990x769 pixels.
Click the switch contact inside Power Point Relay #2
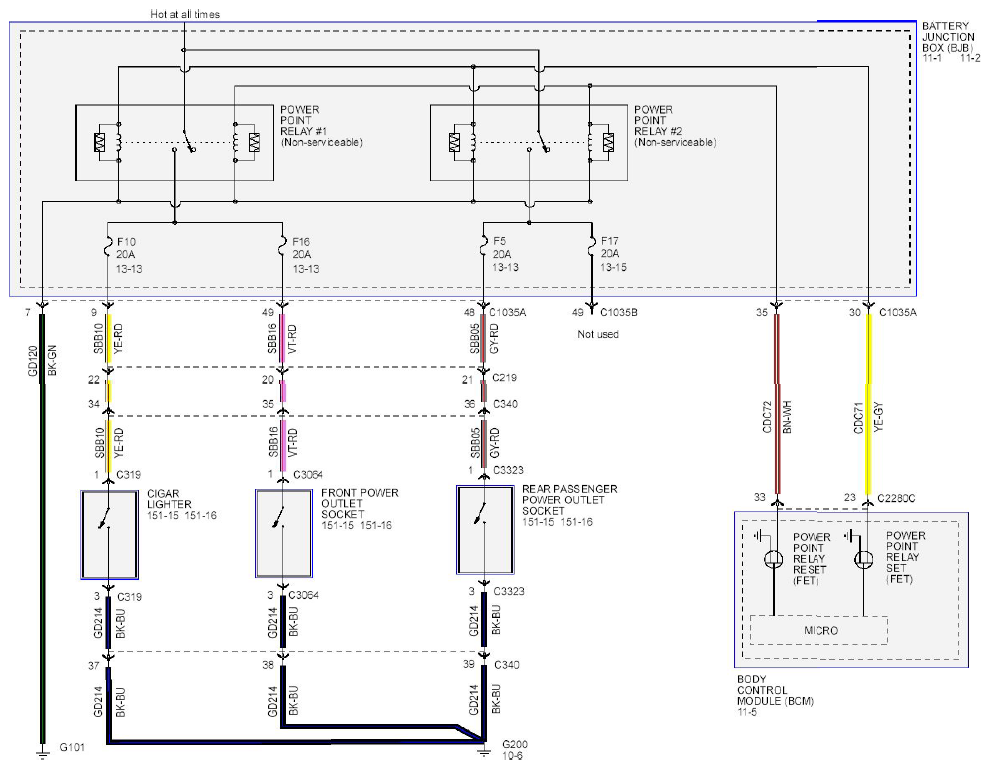(542, 141)
